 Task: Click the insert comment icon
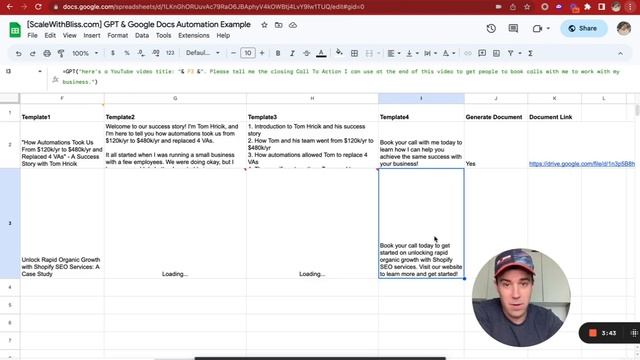coord(482,53)
